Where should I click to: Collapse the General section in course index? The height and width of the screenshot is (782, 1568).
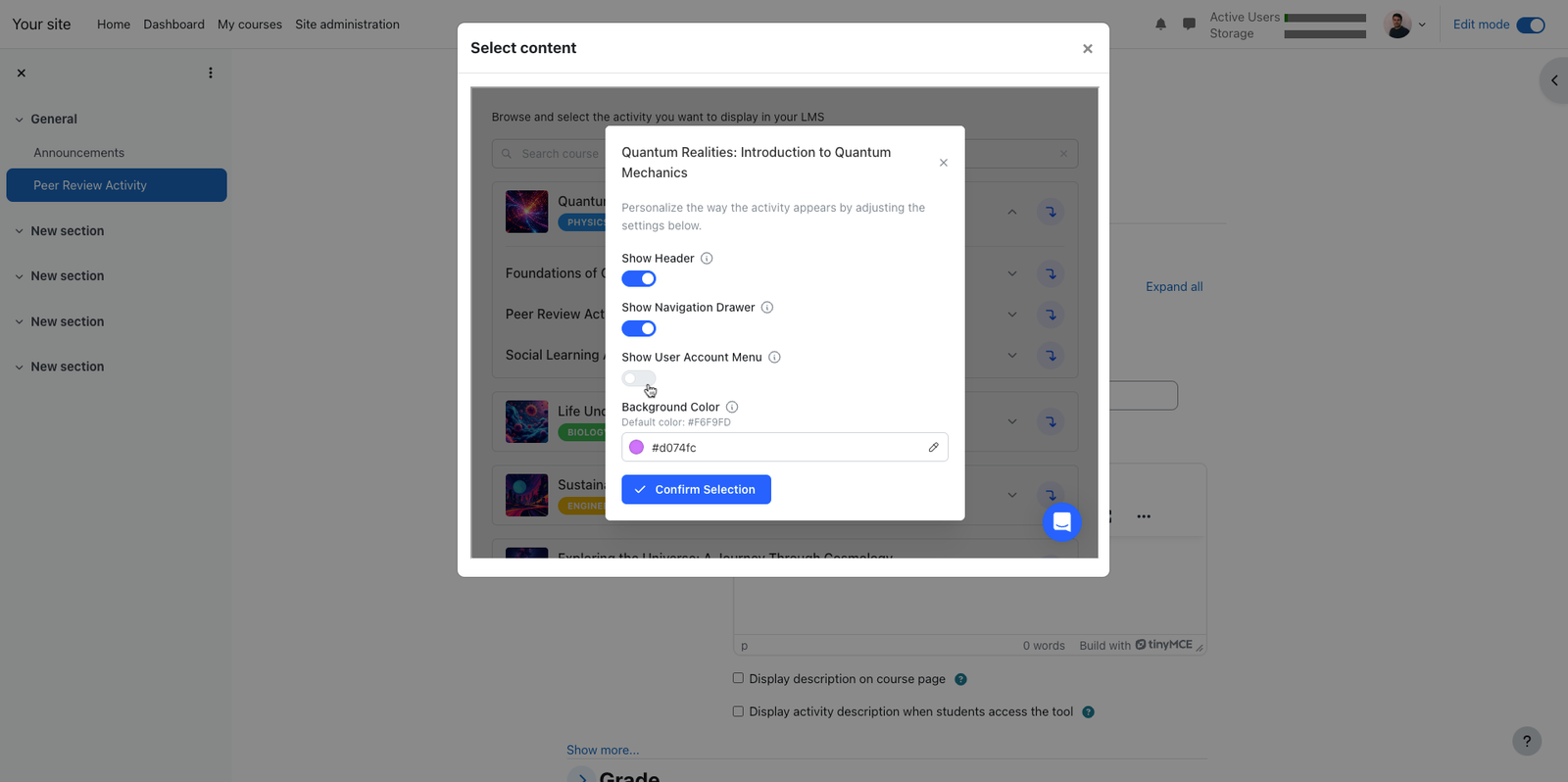tap(19, 120)
